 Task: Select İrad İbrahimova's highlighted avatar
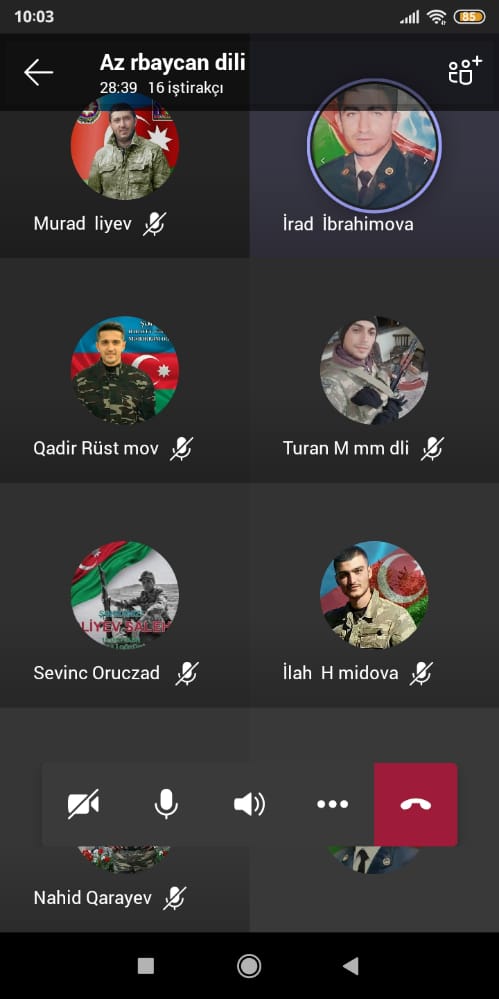(x=374, y=146)
